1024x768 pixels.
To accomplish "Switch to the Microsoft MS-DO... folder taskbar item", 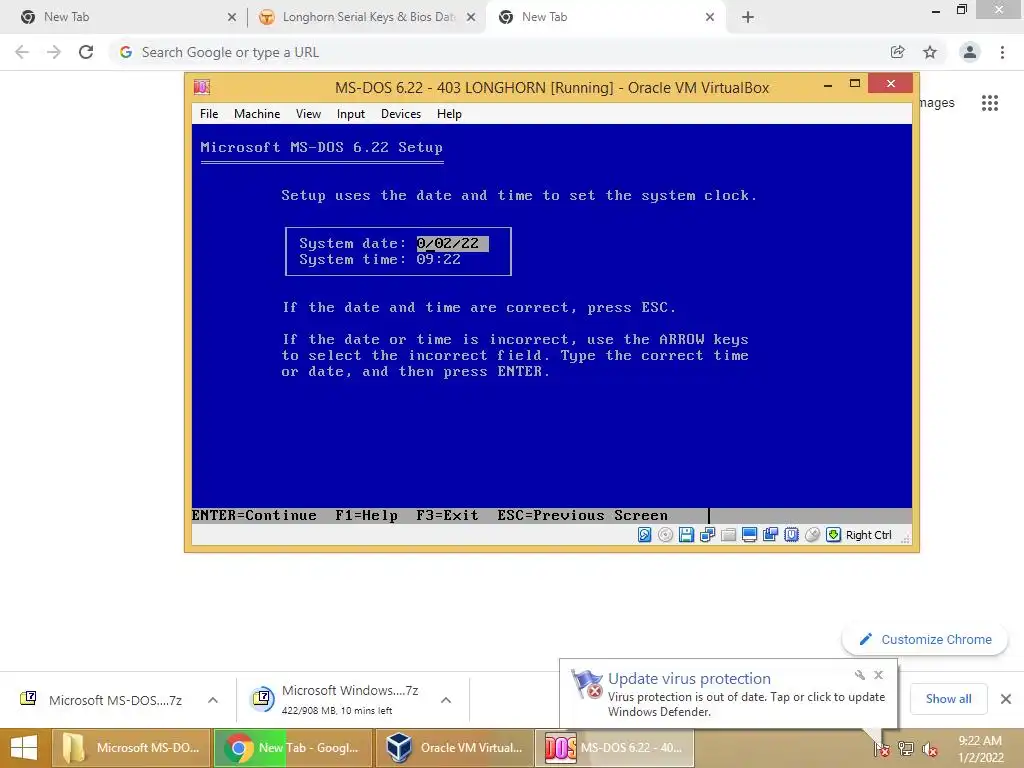I will (131, 748).
